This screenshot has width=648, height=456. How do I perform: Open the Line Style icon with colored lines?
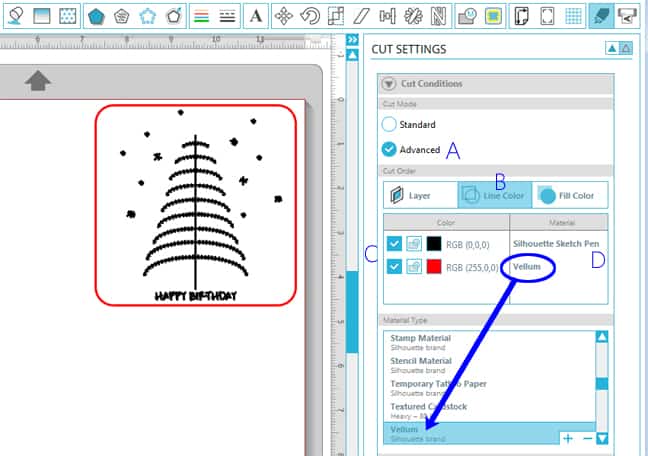pyautogui.click(x=200, y=16)
